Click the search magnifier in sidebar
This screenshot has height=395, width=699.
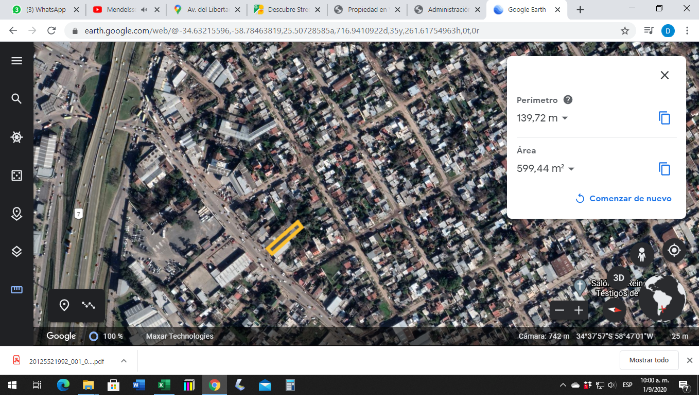(x=16, y=99)
